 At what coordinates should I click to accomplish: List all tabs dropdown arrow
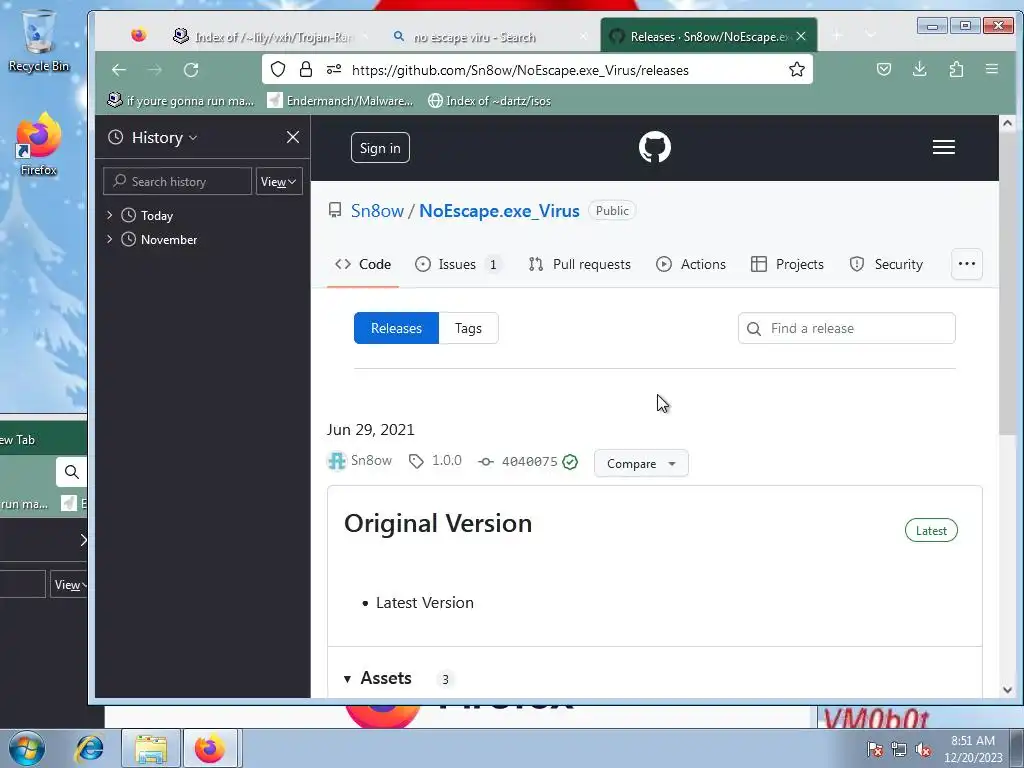(x=871, y=35)
